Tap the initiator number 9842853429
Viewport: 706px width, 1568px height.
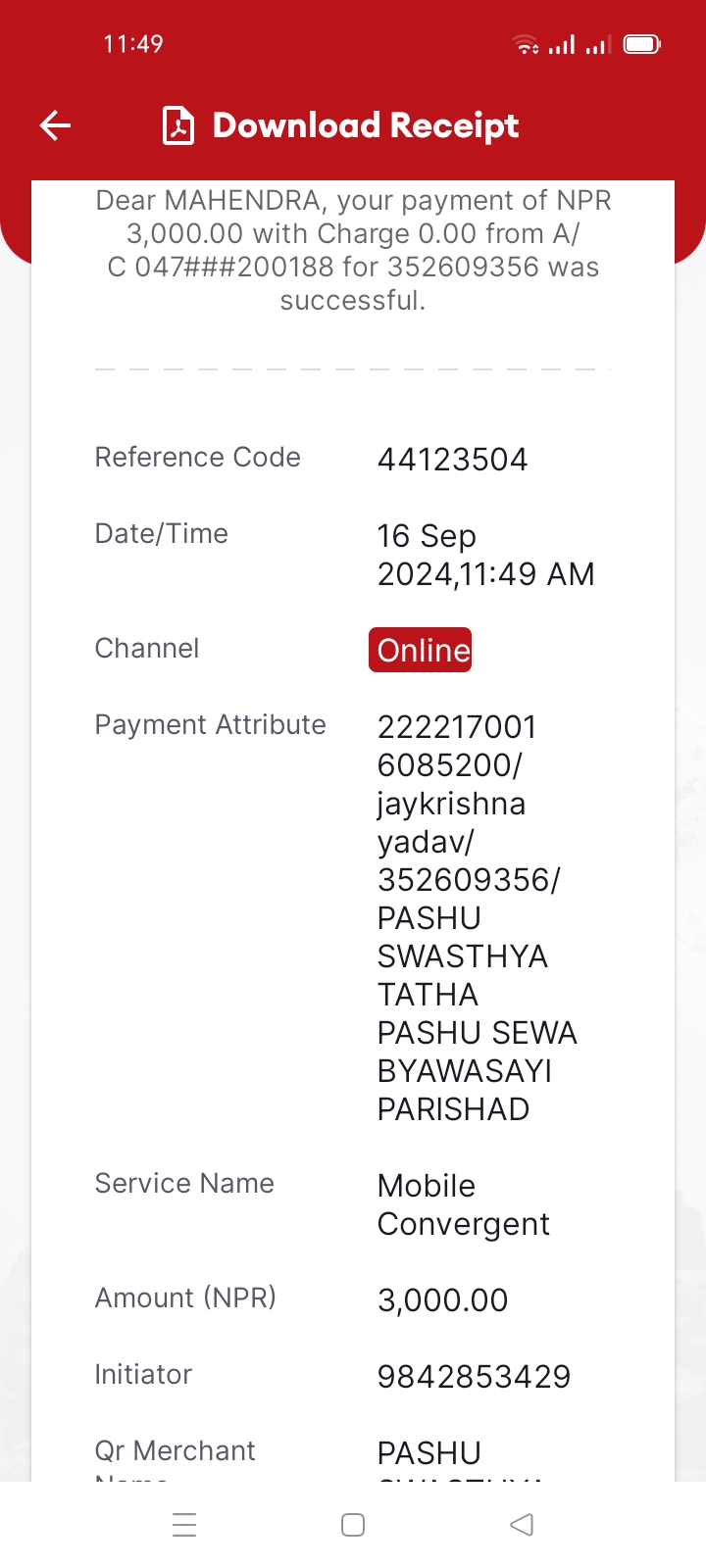(x=475, y=1377)
